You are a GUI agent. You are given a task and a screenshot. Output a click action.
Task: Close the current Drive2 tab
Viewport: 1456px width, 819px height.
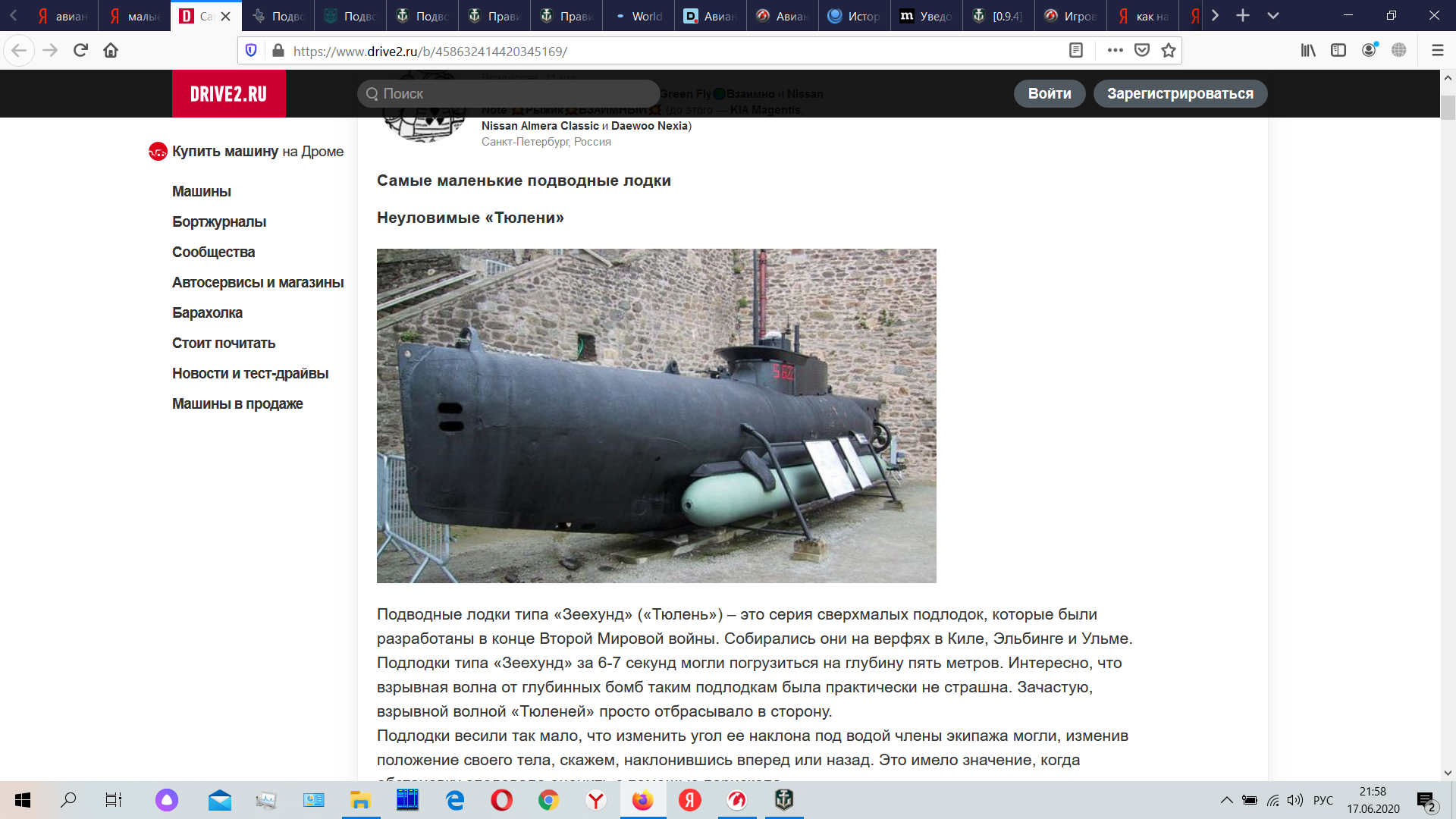225,16
